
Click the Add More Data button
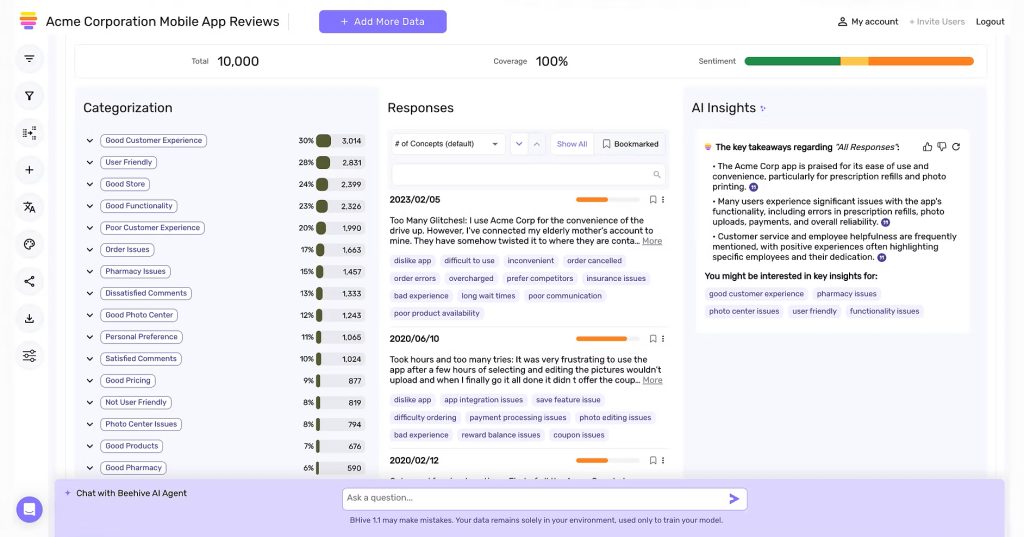(383, 22)
